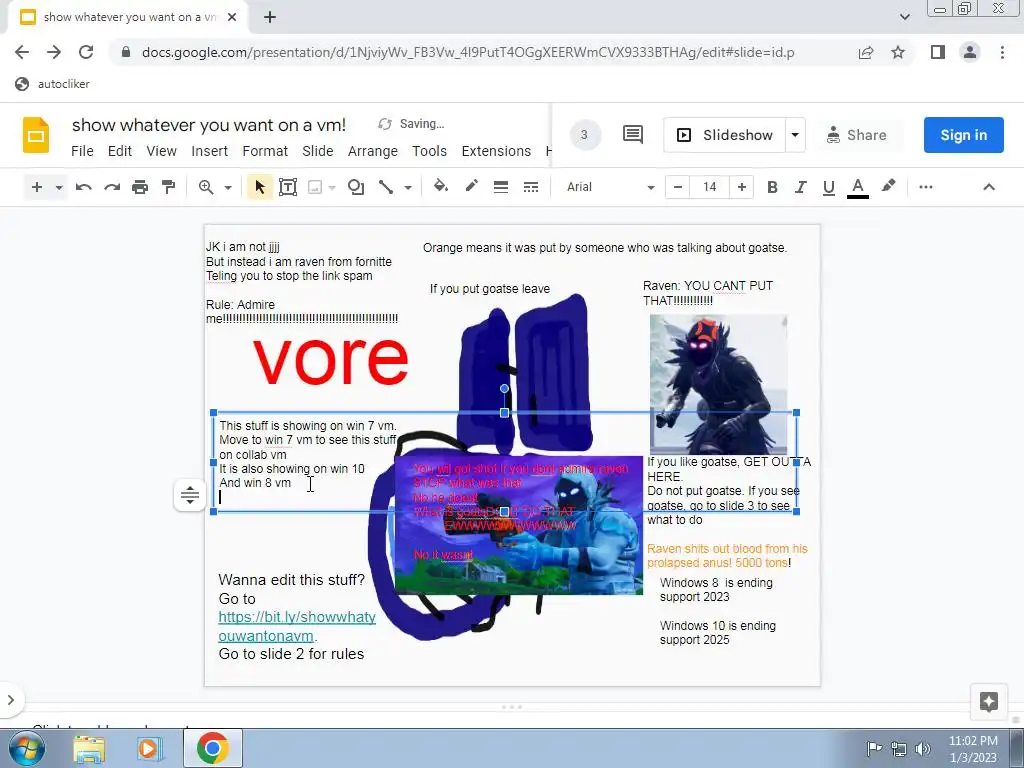
Task: Open the View menu
Action: [x=161, y=152]
